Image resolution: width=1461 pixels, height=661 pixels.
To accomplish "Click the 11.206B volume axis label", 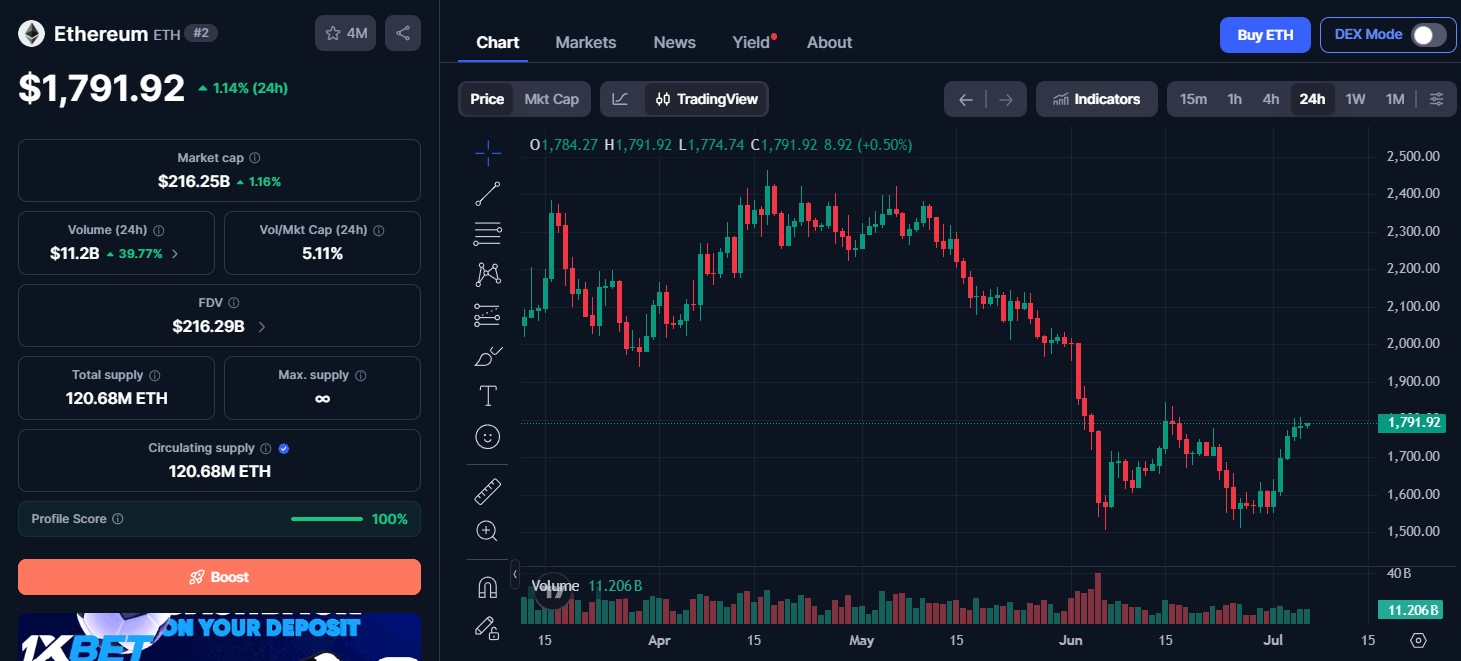I will pyautogui.click(x=1411, y=610).
